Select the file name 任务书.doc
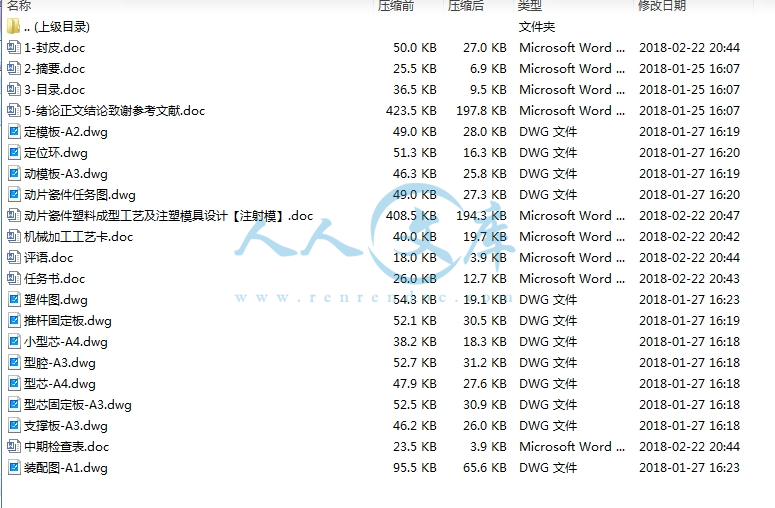The width and height of the screenshot is (775, 508). 54,279
